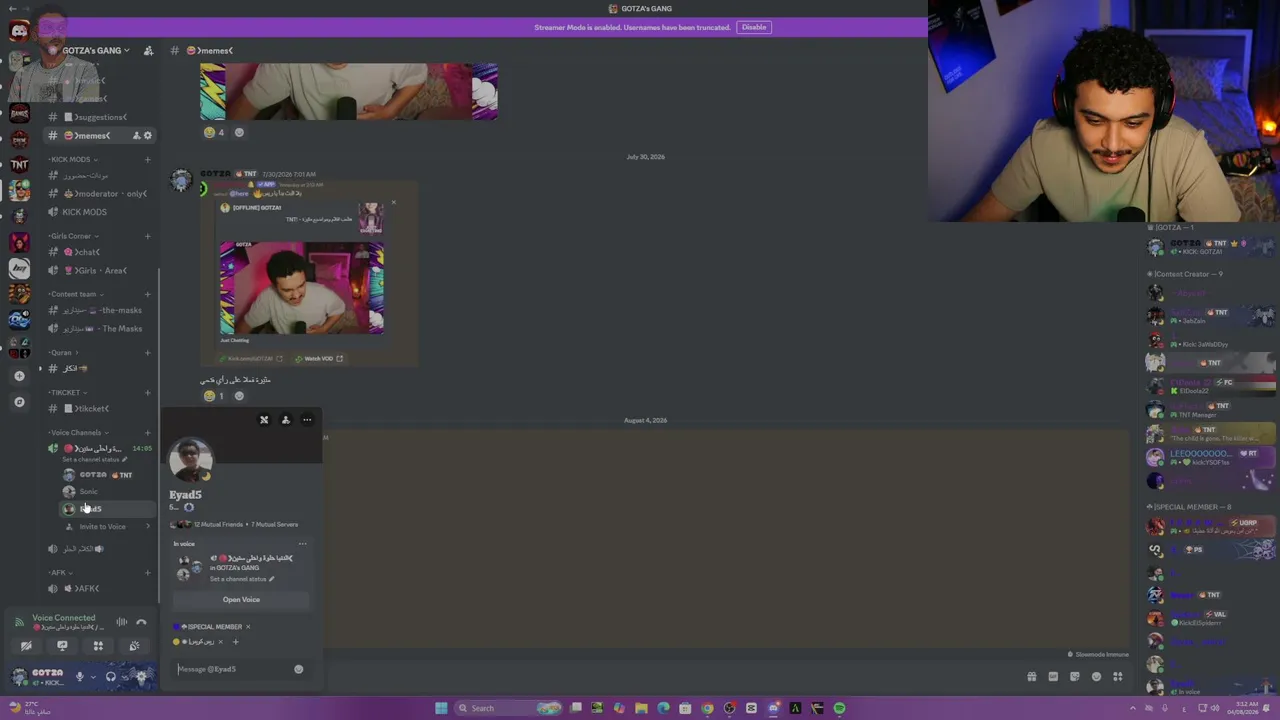Open Discover servers compass icon
This screenshot has height=720, width=1280.
[x=19, y=402]
